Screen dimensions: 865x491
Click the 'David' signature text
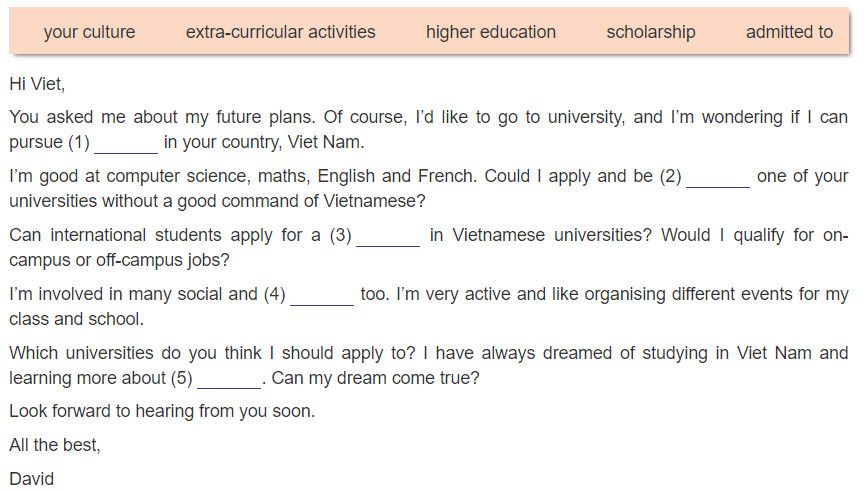click(x=31, y=479)
